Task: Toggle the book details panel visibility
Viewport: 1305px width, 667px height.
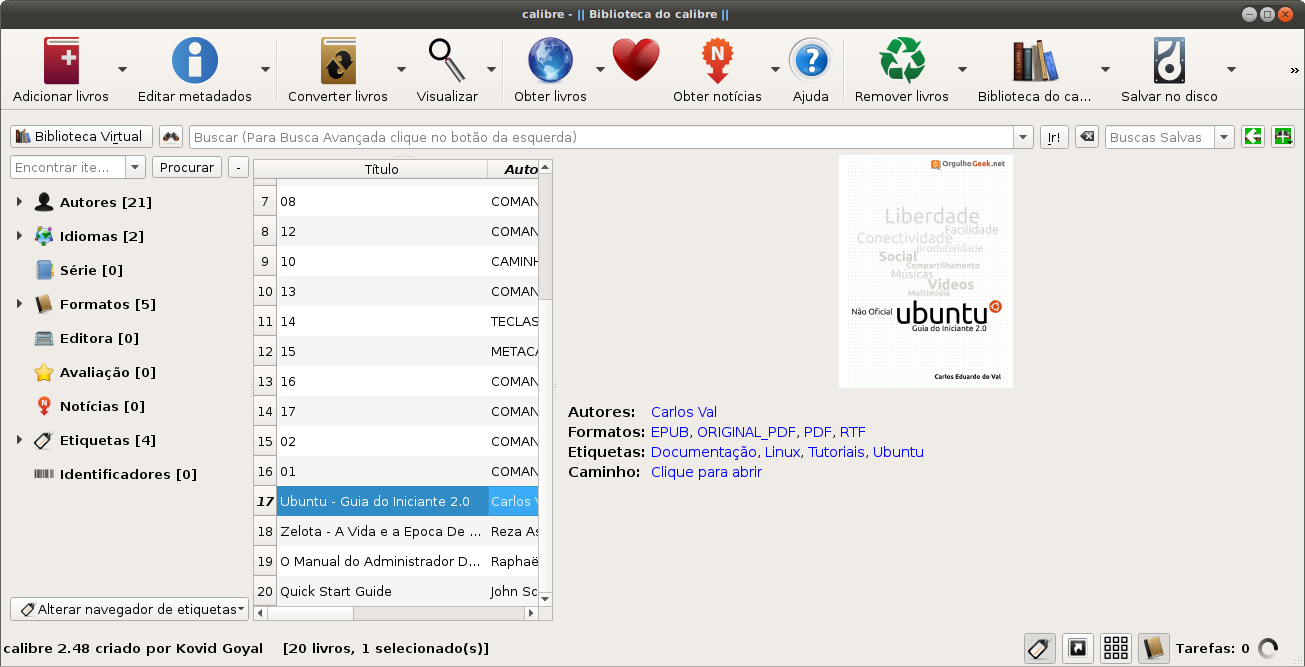Action: coord(1153,648)
